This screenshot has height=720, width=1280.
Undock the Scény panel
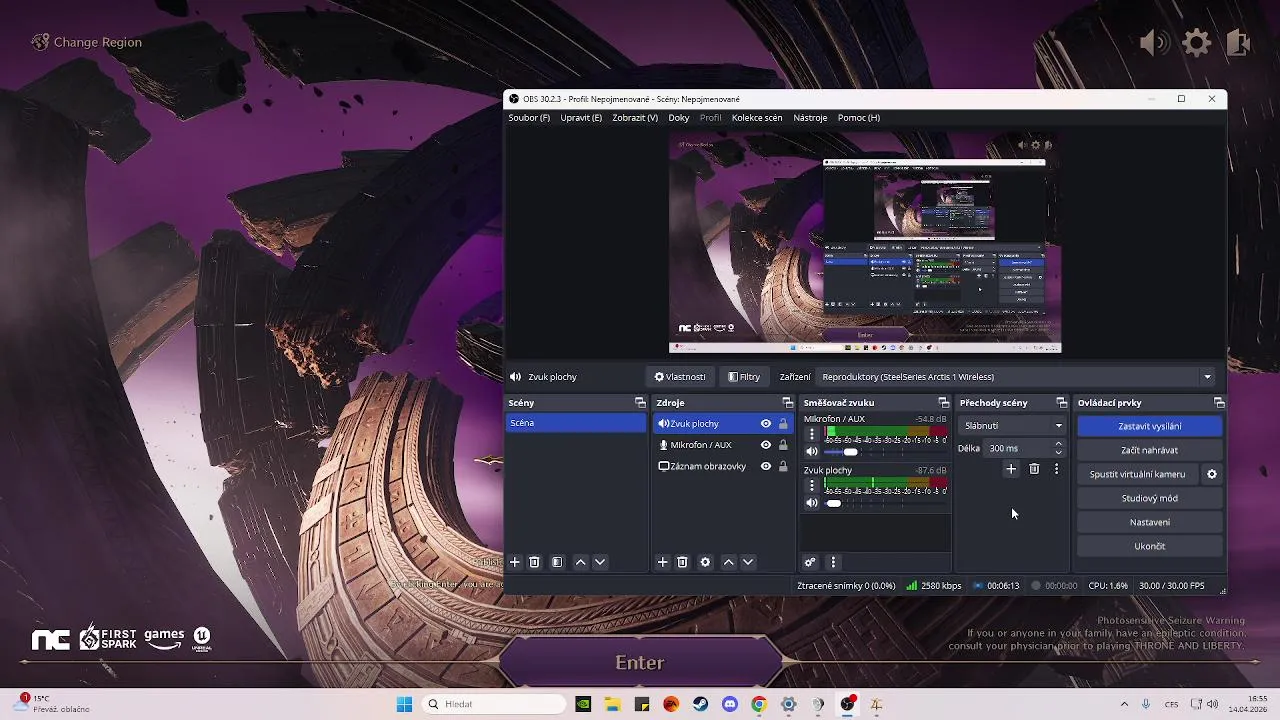[x=640, y=403]
